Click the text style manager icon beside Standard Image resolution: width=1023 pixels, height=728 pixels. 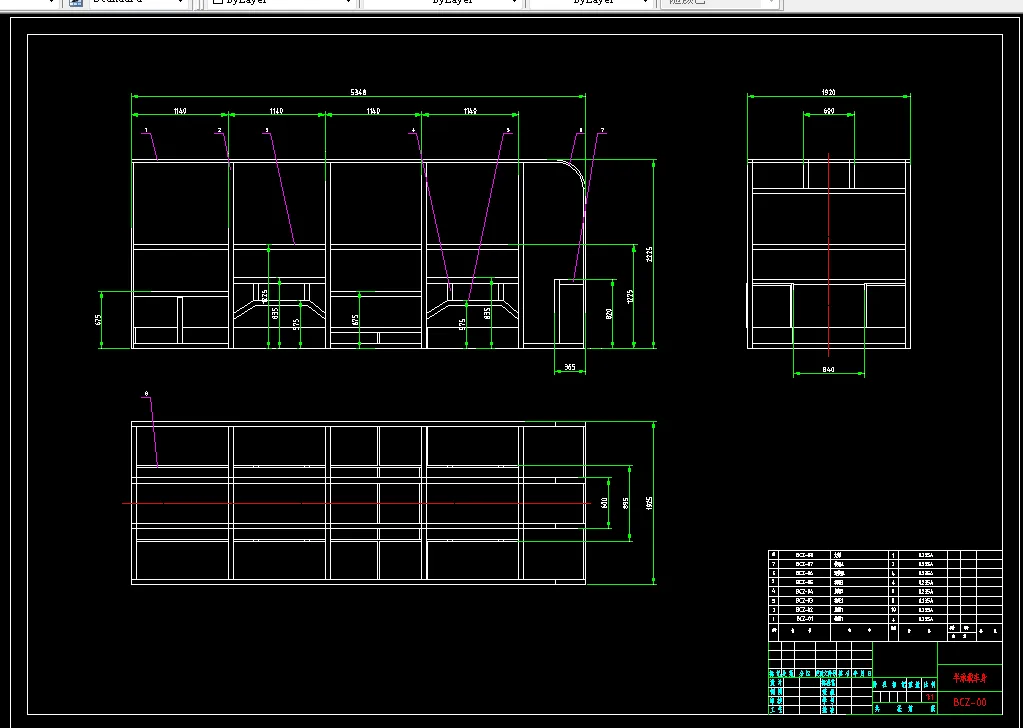(76, 2)
